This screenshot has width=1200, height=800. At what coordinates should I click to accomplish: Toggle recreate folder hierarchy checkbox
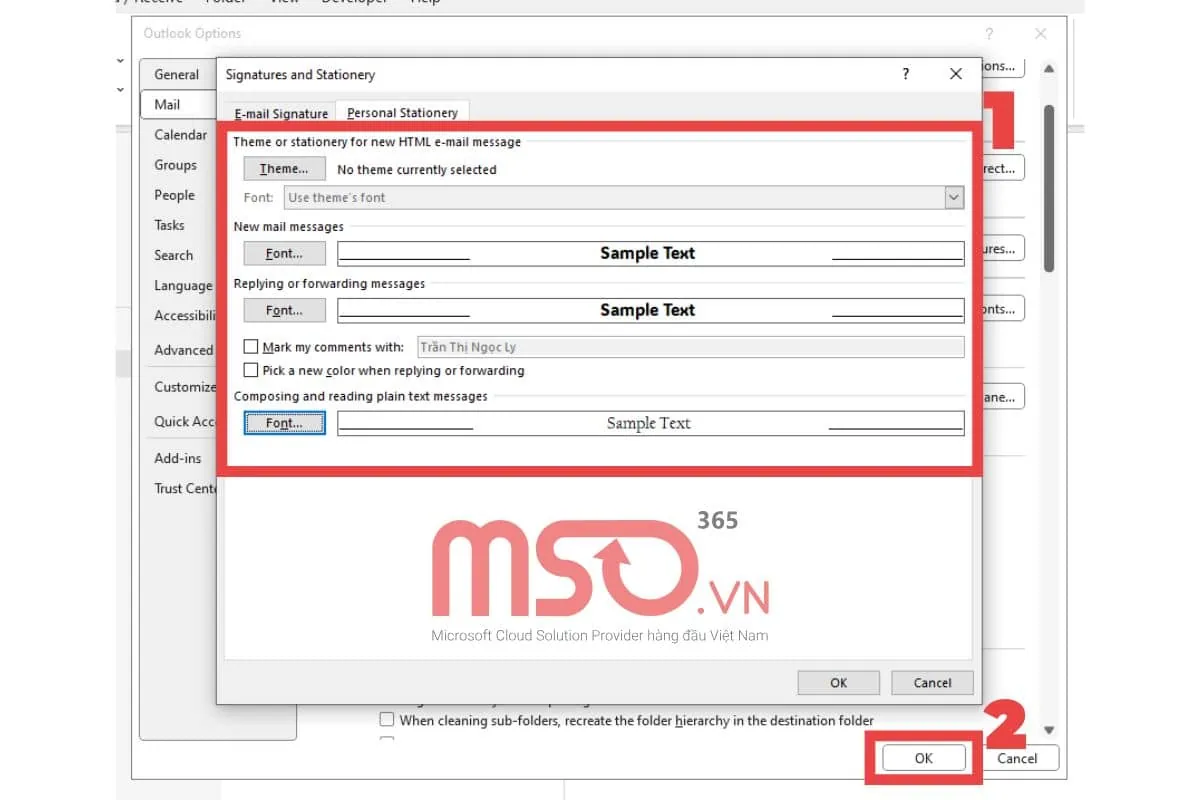pos(386,720)
